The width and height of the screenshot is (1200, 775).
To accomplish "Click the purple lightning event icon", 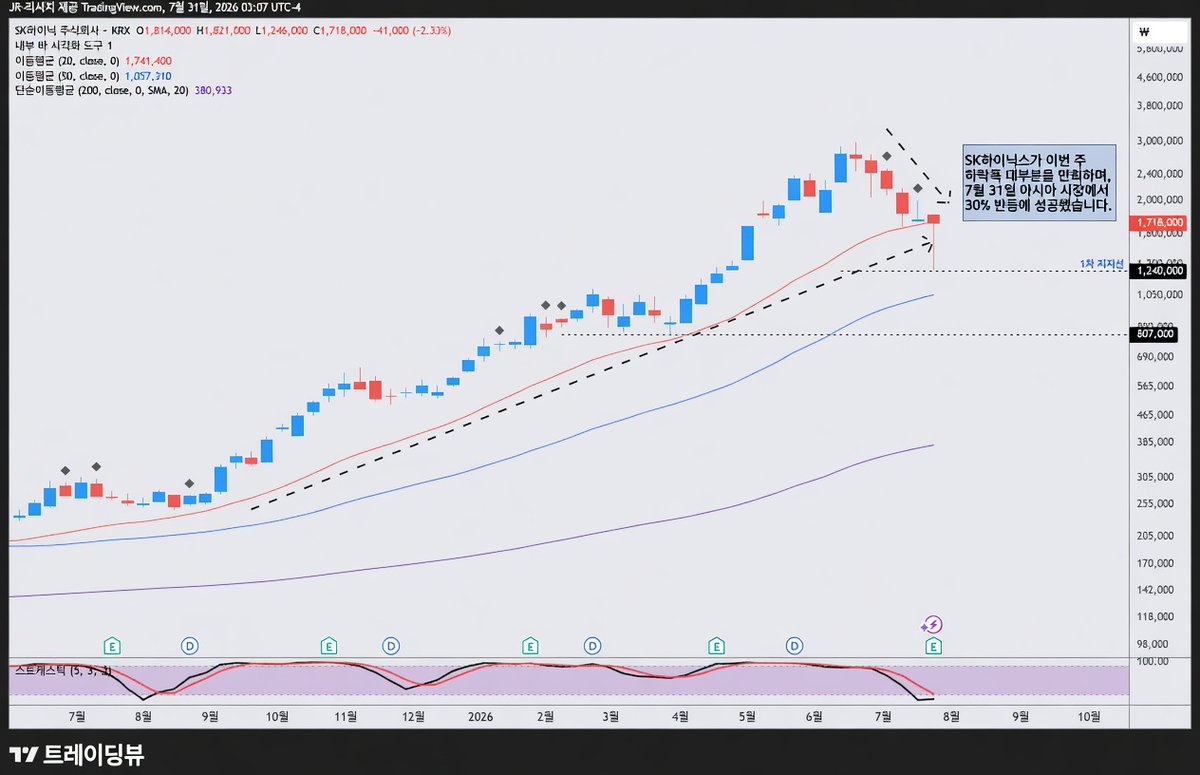I will (932, 624).
